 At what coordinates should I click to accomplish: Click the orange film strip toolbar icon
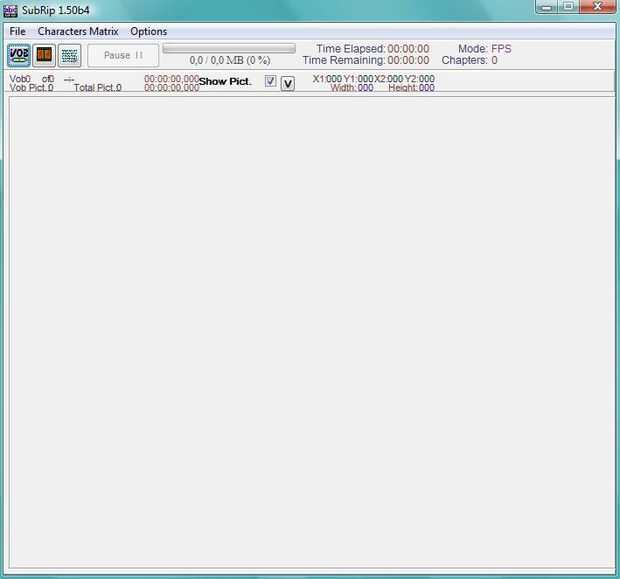[x=44, y=55]
